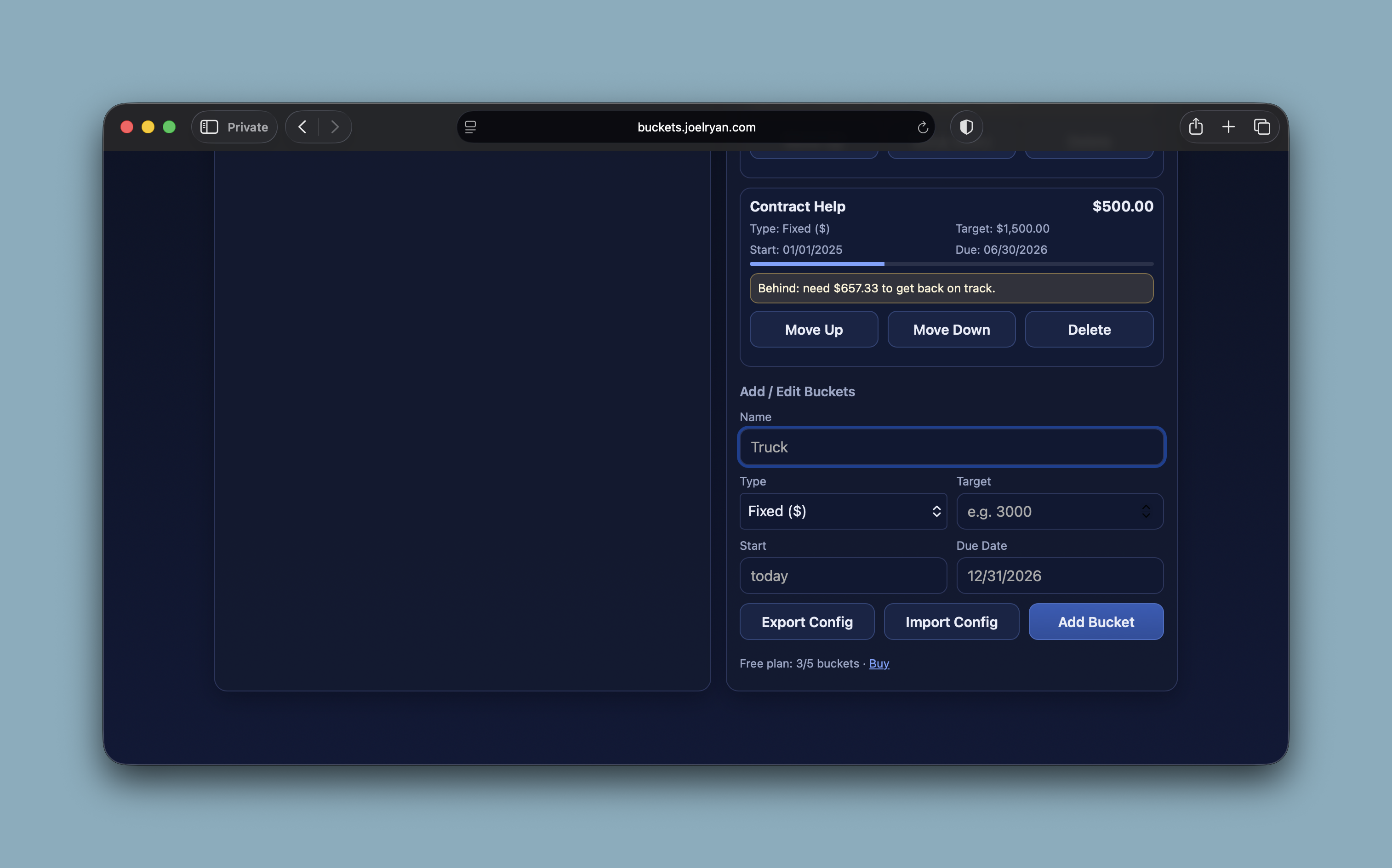Open the privacy shield report

click(966, 127)
